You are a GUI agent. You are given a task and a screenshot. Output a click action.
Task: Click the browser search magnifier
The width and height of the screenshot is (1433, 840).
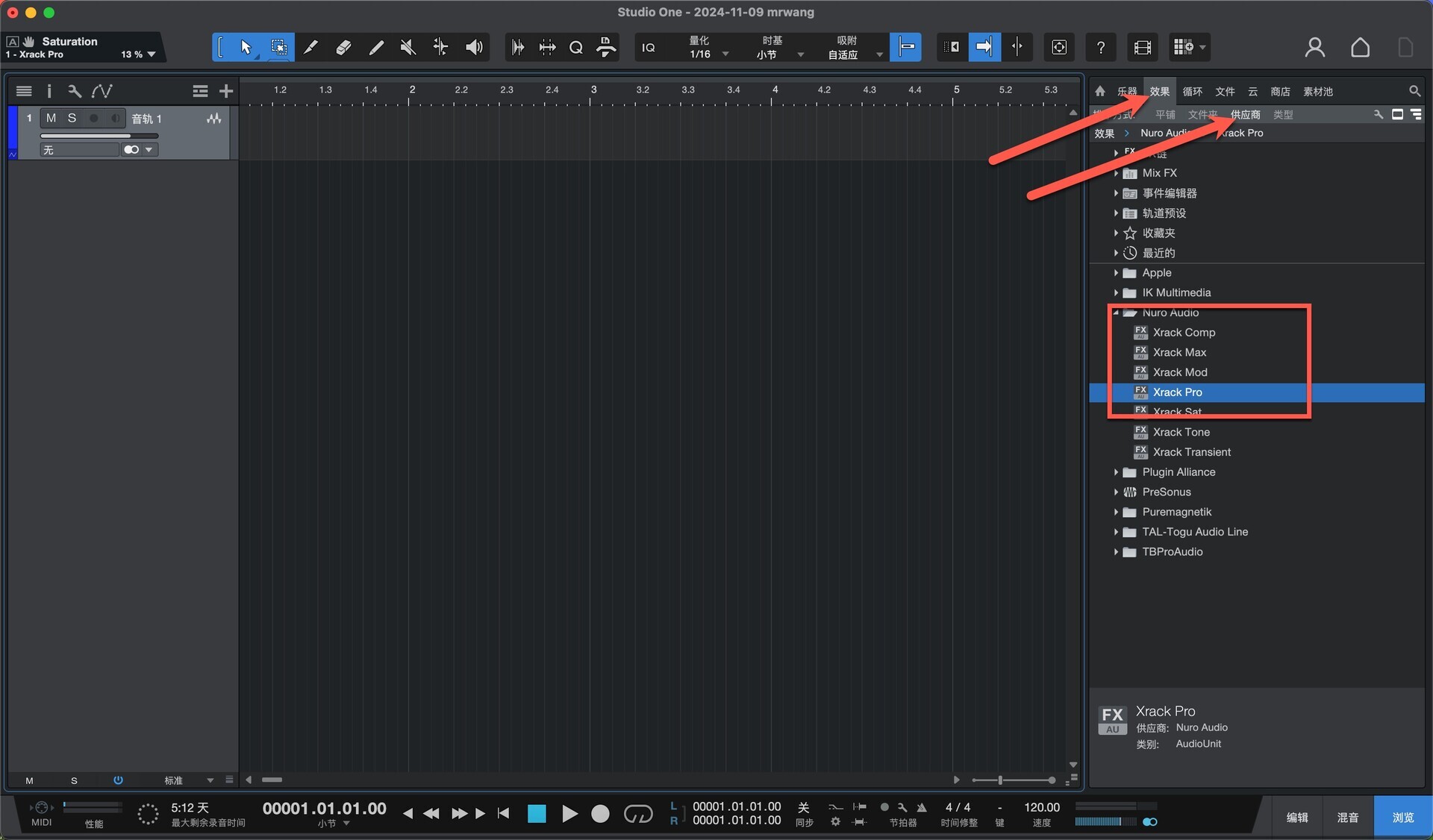pyautogui.click(x=1414, y=91)
